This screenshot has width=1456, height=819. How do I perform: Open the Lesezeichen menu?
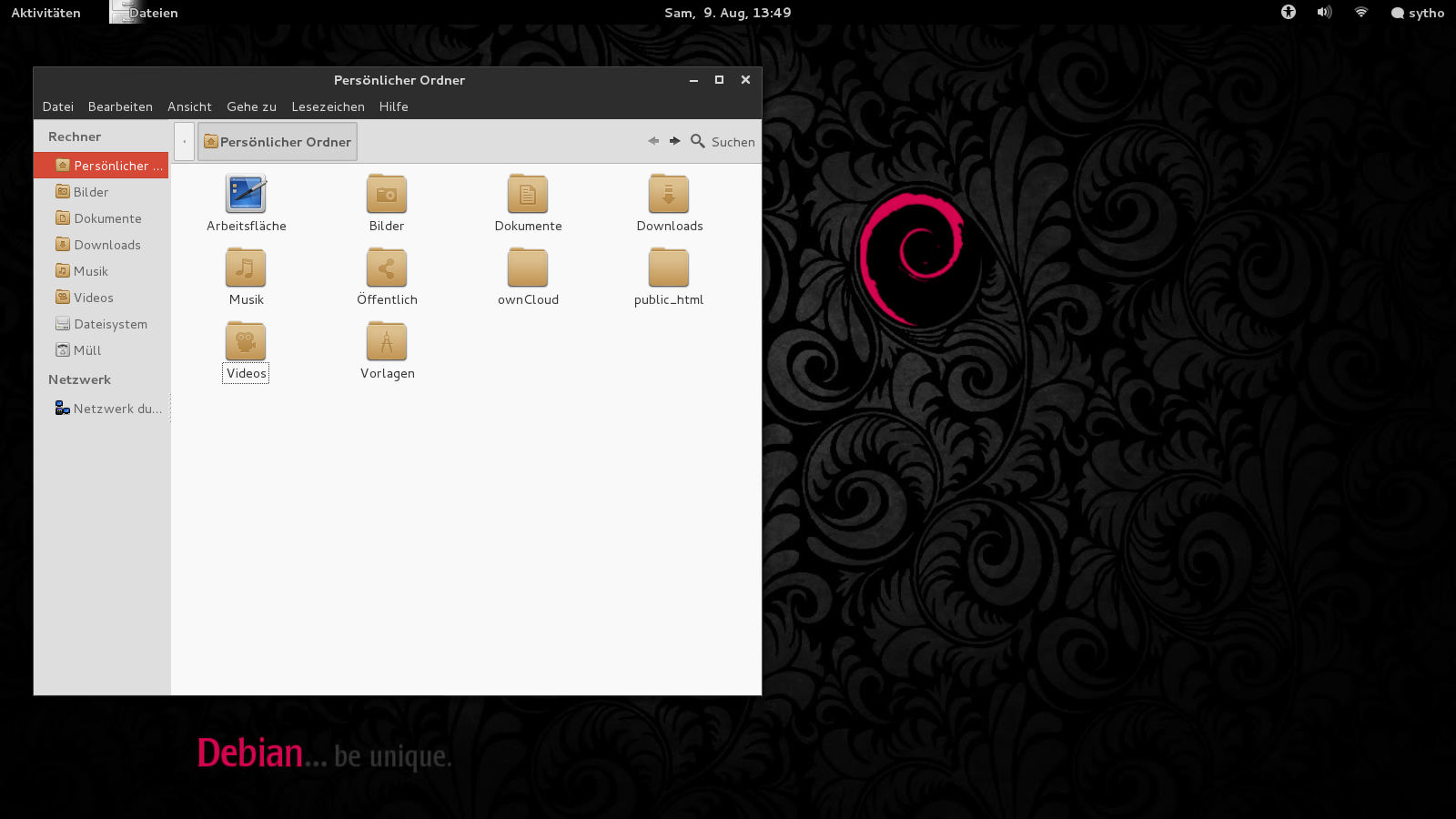pyautogui.click(x=328, y=106)
